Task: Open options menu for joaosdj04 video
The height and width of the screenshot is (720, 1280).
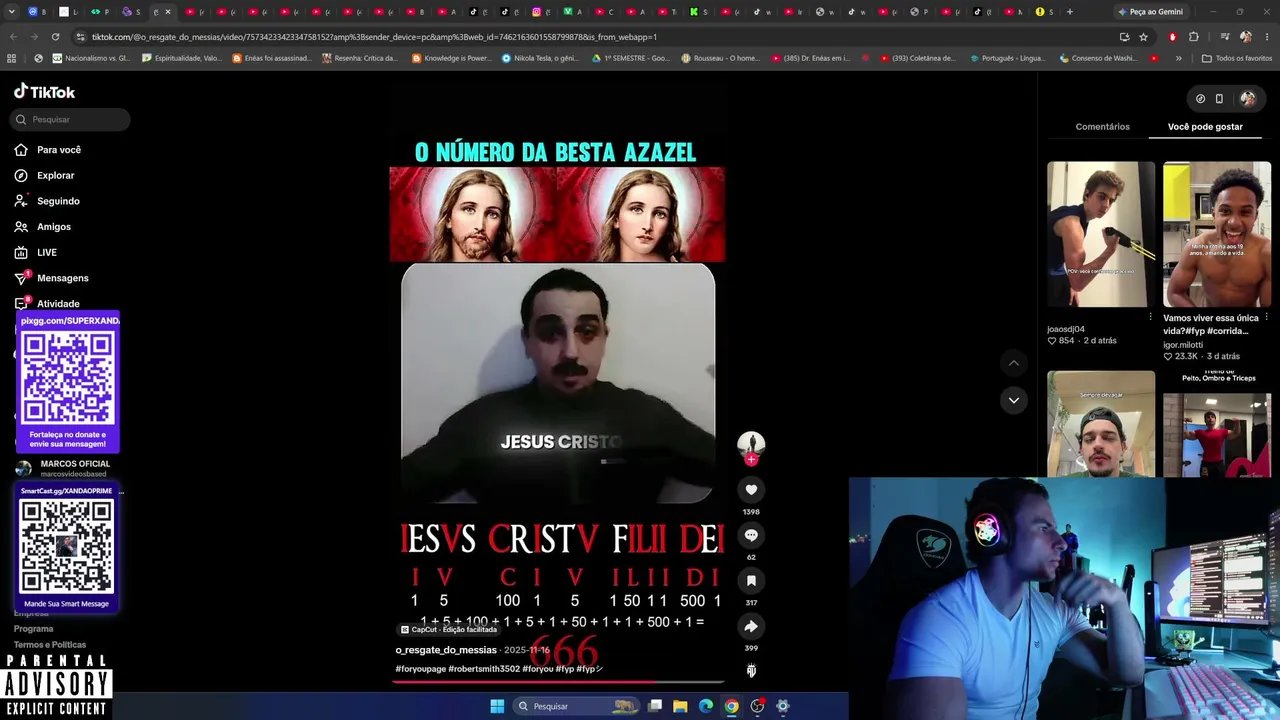Action: click(1150, 317)
